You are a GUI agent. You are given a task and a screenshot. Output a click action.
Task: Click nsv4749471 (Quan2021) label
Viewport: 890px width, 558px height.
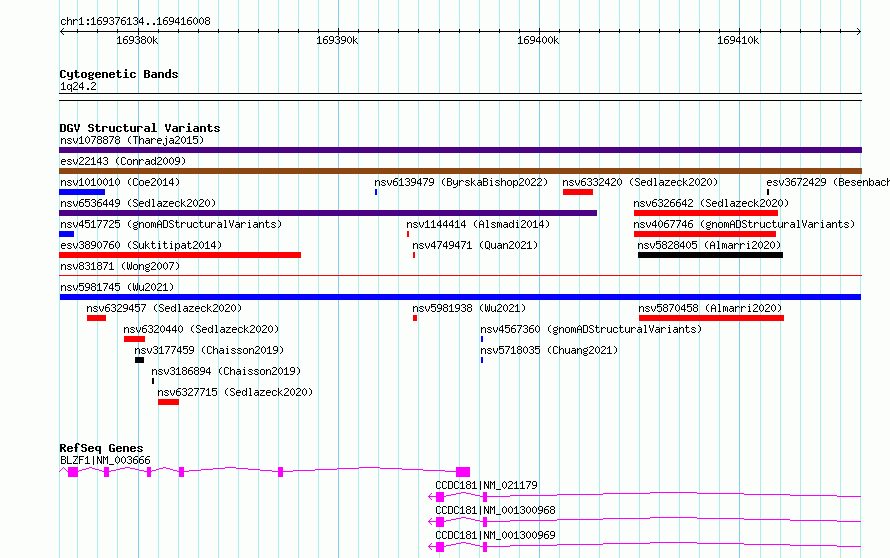coord(475,245)
